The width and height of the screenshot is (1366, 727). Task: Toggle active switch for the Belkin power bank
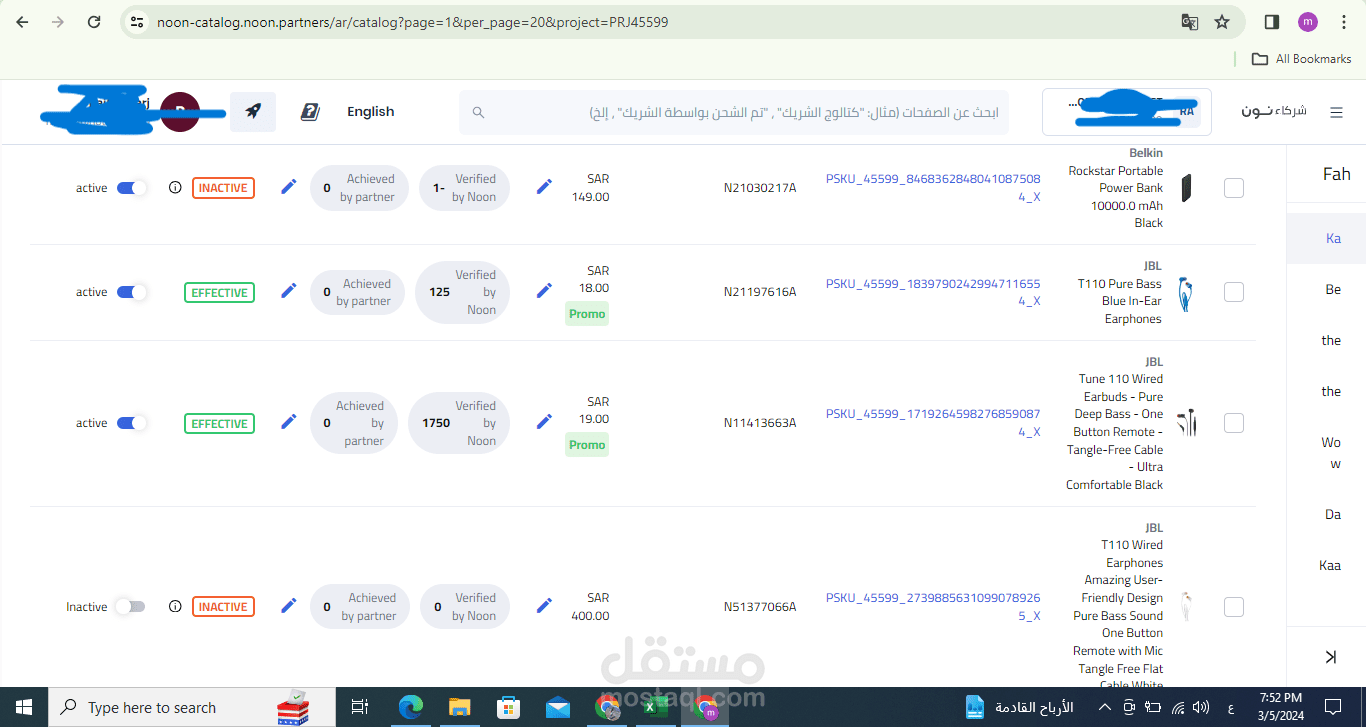click(x=132, y=187)
